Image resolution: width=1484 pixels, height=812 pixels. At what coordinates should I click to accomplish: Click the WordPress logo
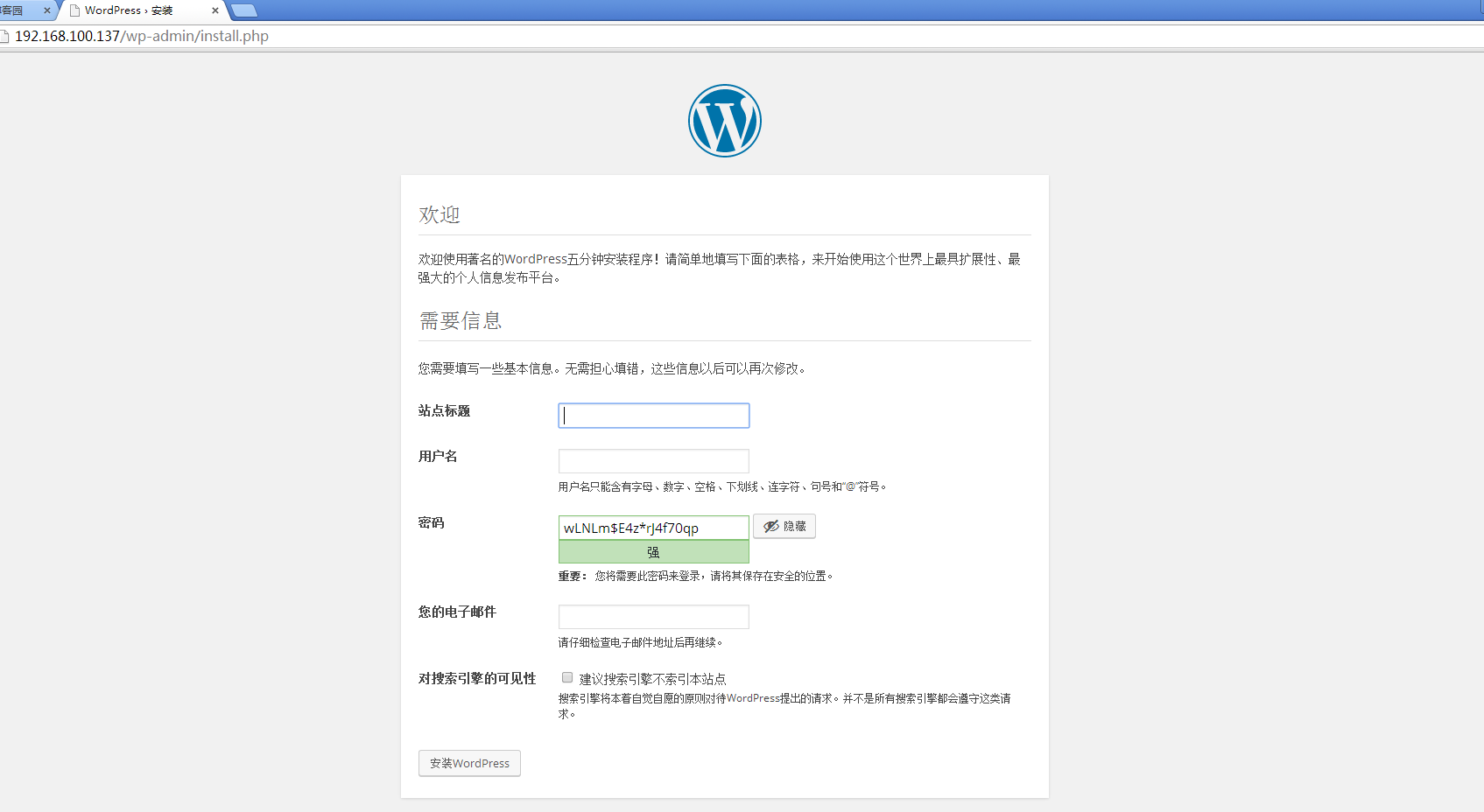click(x=725, y=121)
